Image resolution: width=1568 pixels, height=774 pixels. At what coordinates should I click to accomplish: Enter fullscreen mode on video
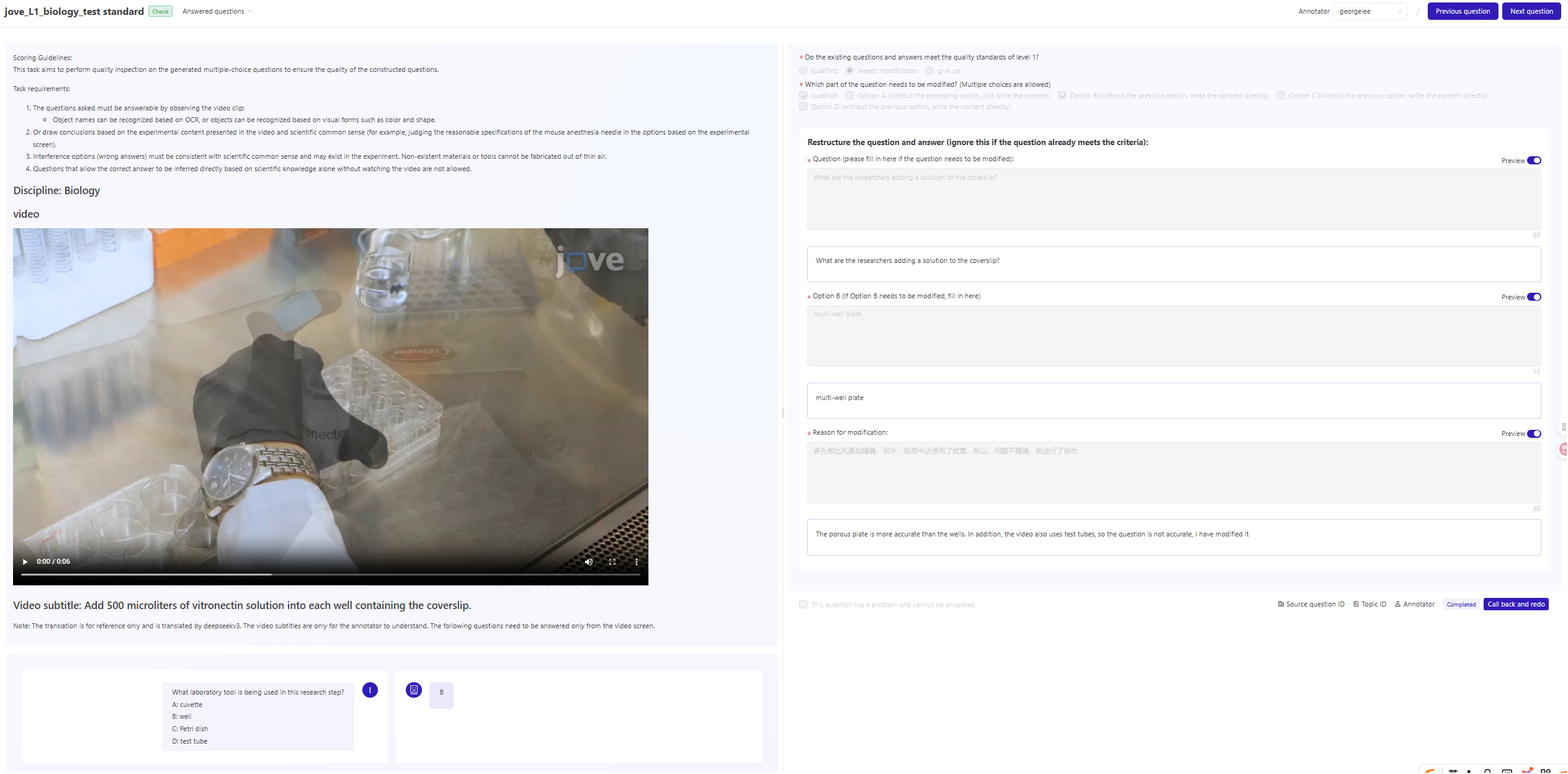point(612,562)
